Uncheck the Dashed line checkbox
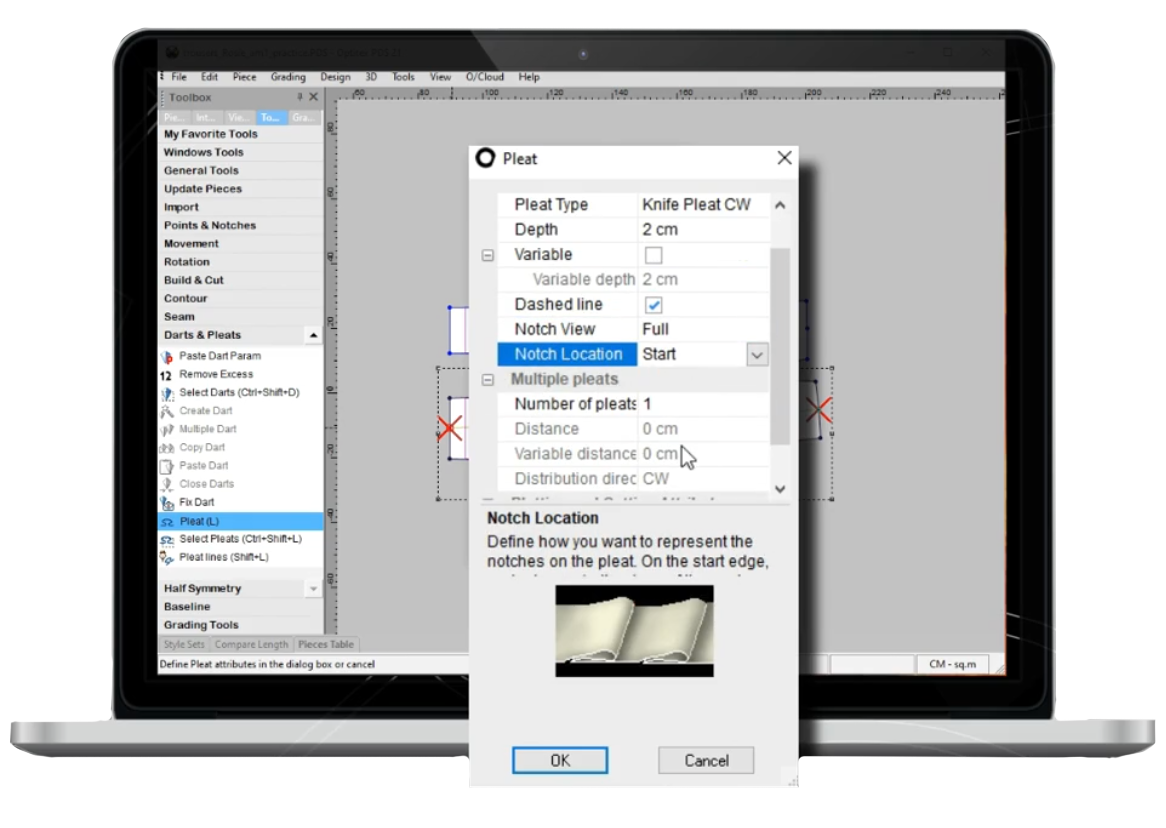The height and width of the screenshot is (828, 1166). pyautogui.click(x=654, y=305)
